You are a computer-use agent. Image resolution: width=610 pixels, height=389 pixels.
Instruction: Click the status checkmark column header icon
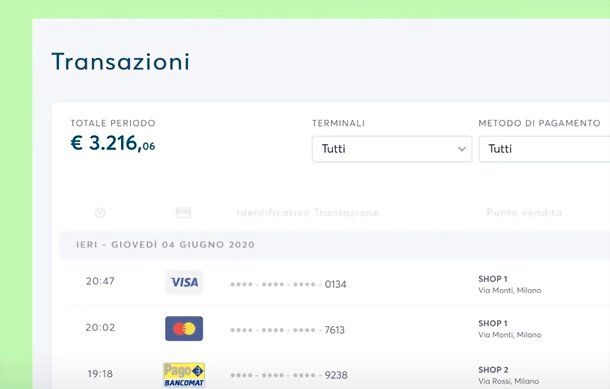click(x=100, y=213)
